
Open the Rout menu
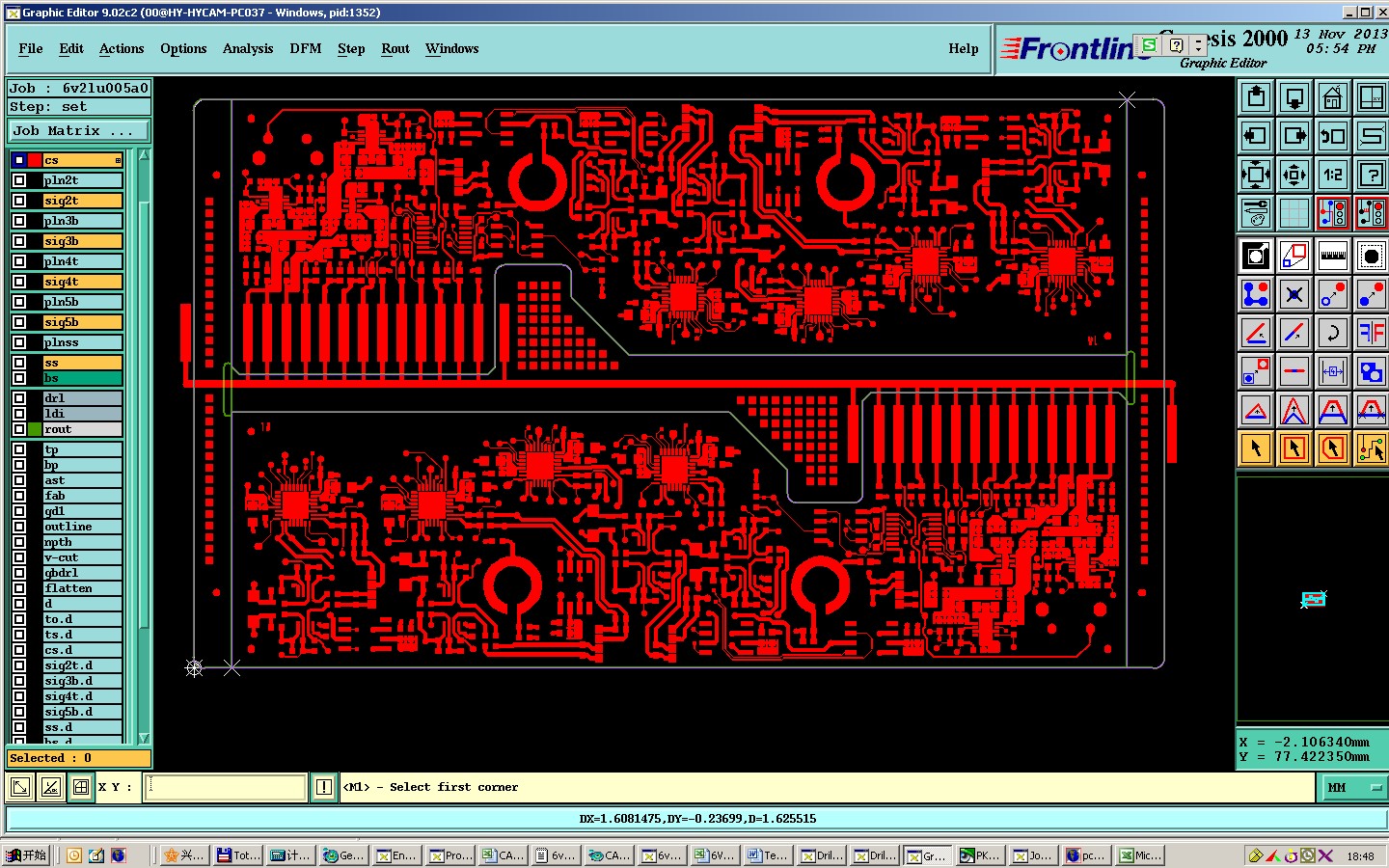click(x=395, y=48)
